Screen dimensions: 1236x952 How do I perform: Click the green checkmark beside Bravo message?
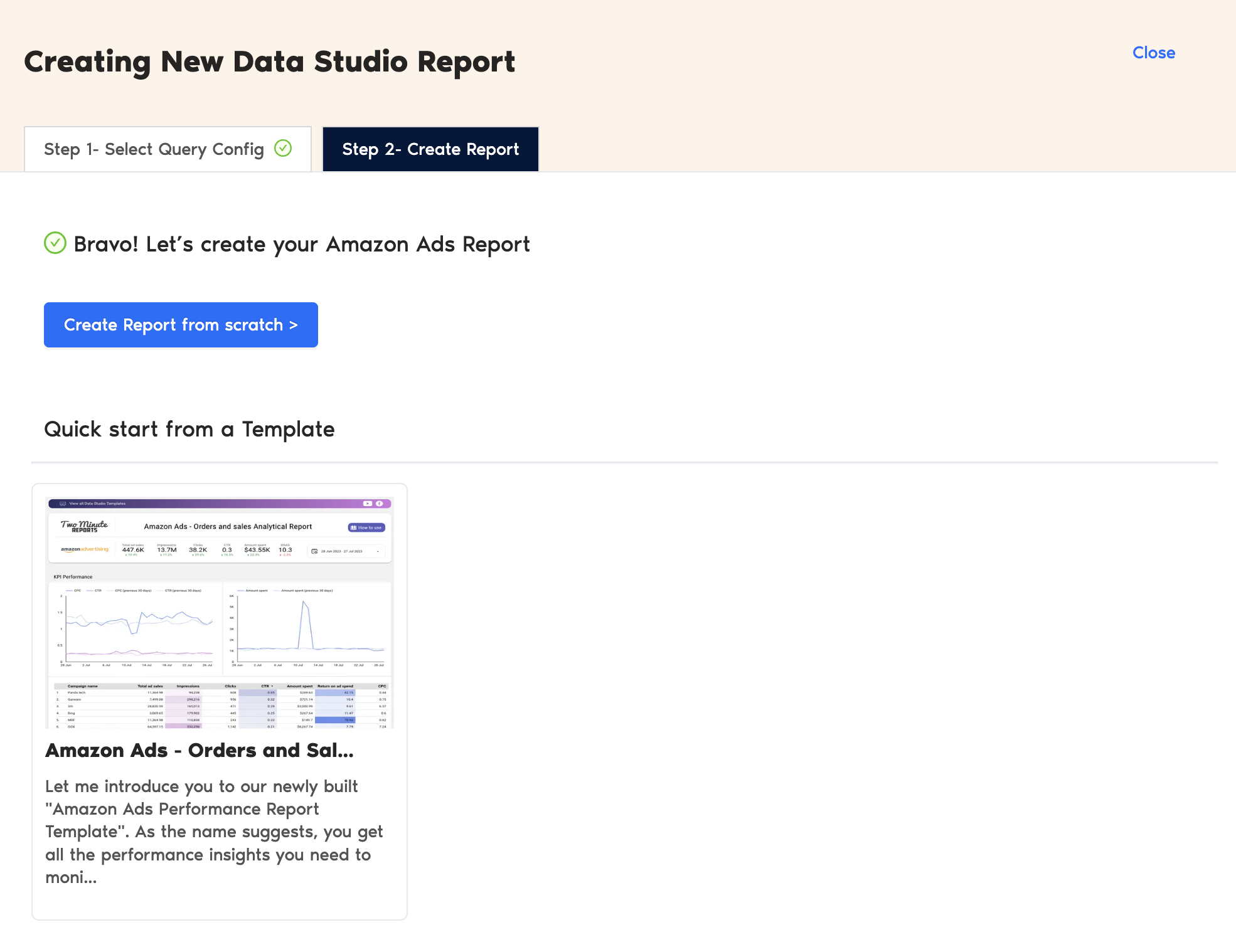click(x=55, y=243)
